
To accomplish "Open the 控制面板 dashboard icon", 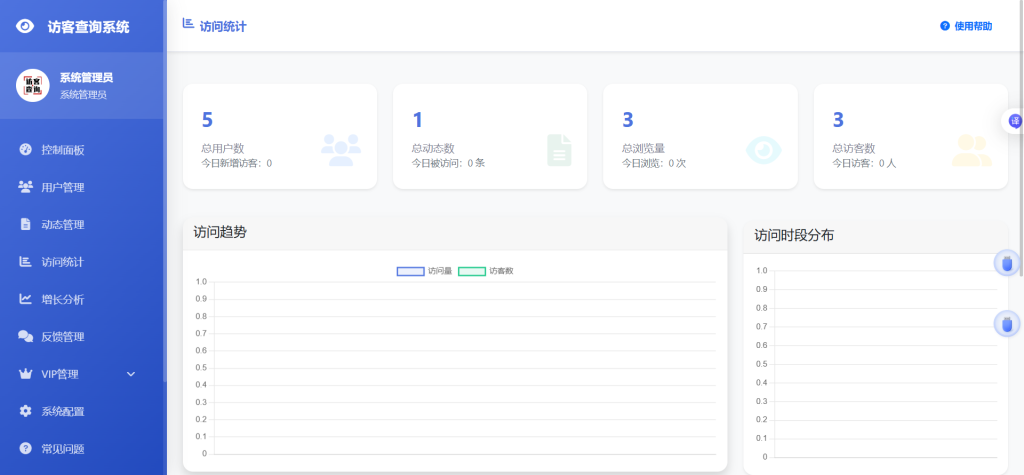I will [x=25, y=150].
